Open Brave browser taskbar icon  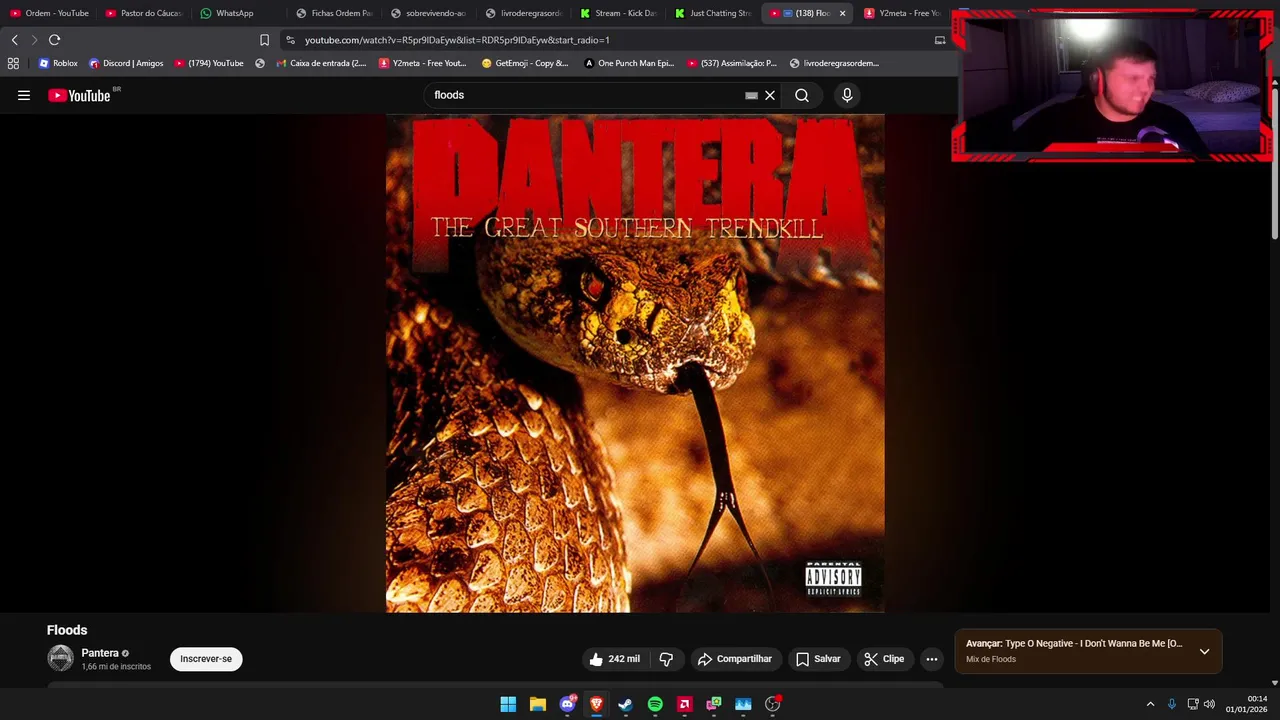click(x=596, y=704)
